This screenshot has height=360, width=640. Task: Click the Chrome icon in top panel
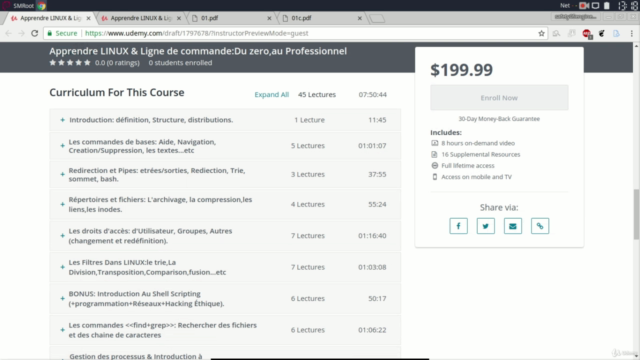[x=42, y=6]
